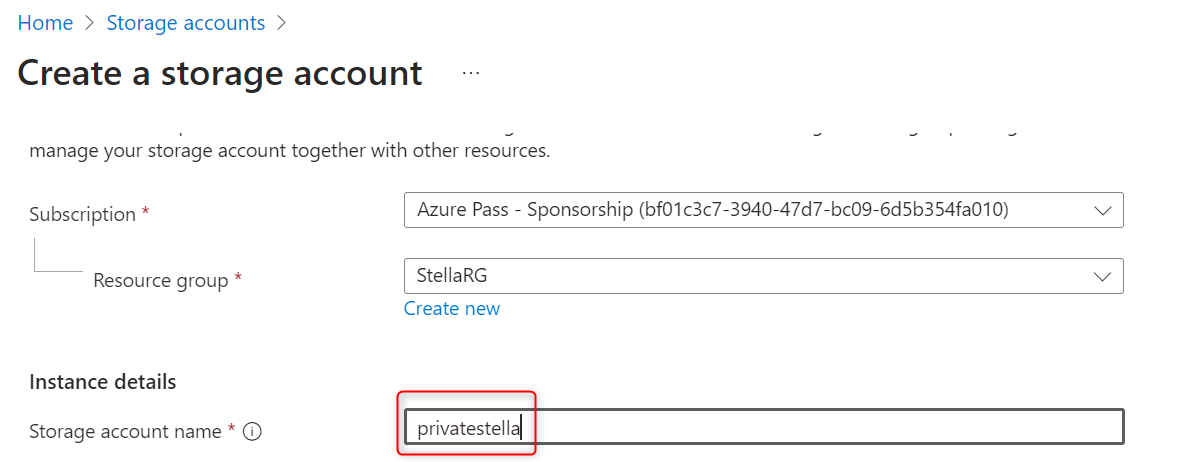
Task: Click the Storage account name label
Action: point(125,432)
